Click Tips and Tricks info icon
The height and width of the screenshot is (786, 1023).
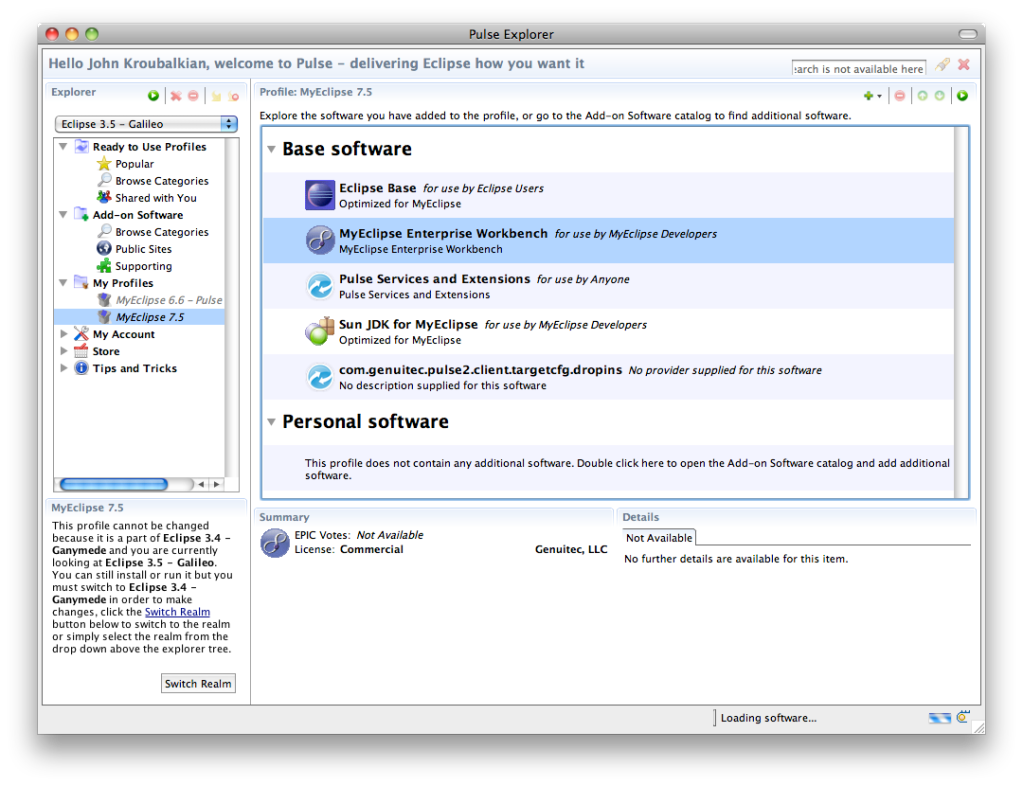coord(81,368)
